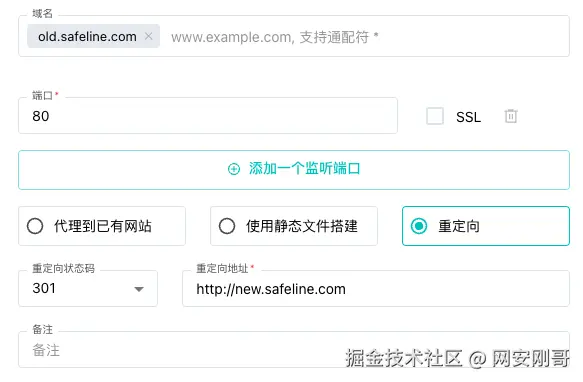The height and width of the screenshot is (382, 583).
Task: Select the proxy to existing website option
Action: click(x=102, y=226)
